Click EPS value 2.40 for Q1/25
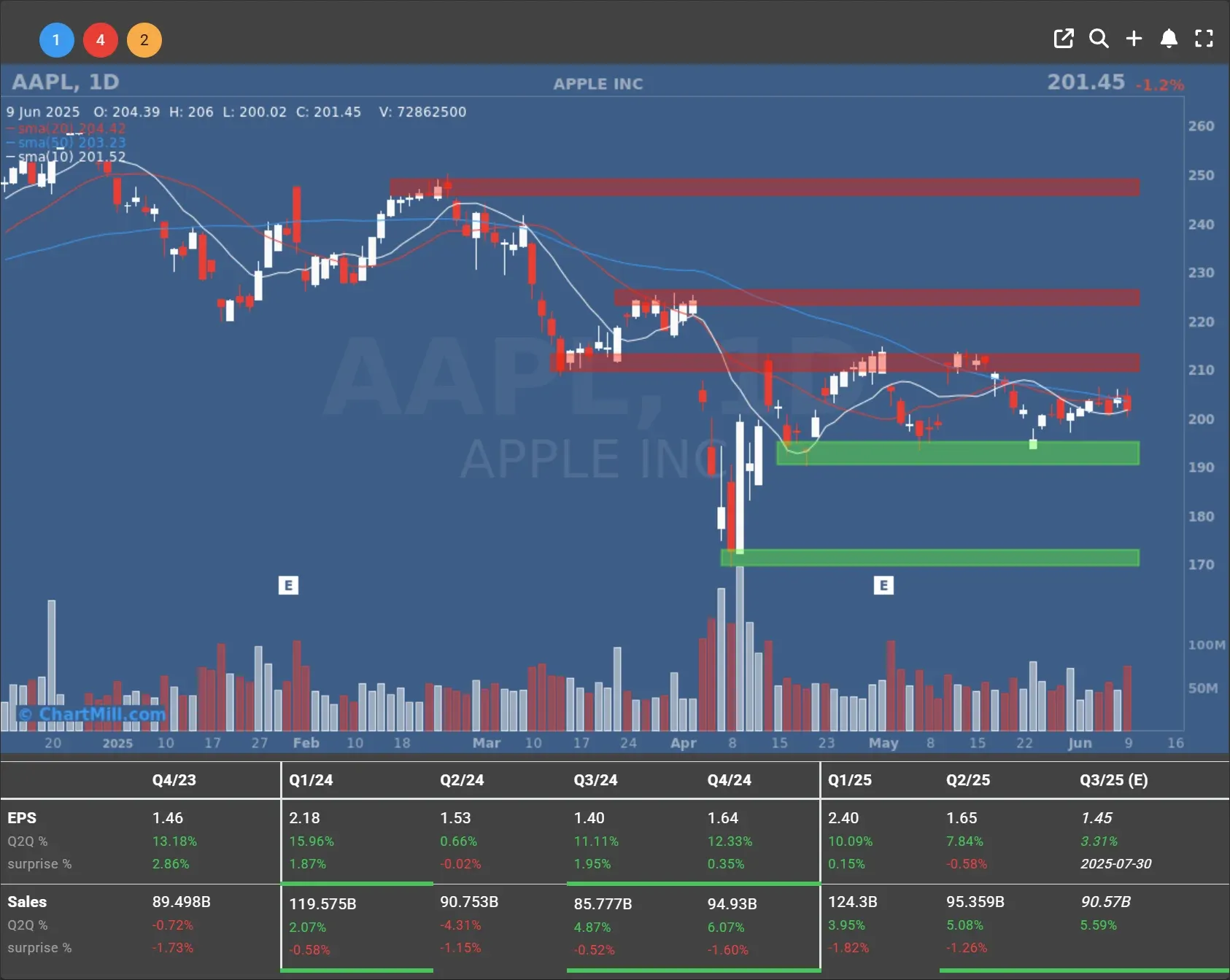This screenshot has width=1230, height=980. tap(843, 818)
